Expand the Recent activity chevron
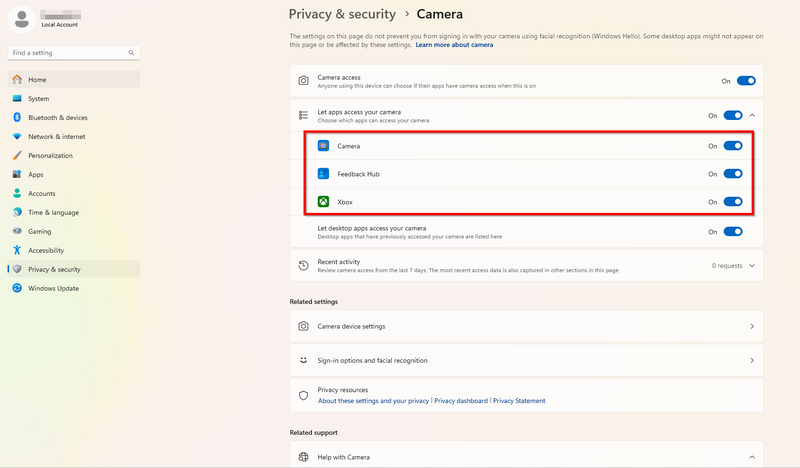The image size is (800, 468). point(752,265)
